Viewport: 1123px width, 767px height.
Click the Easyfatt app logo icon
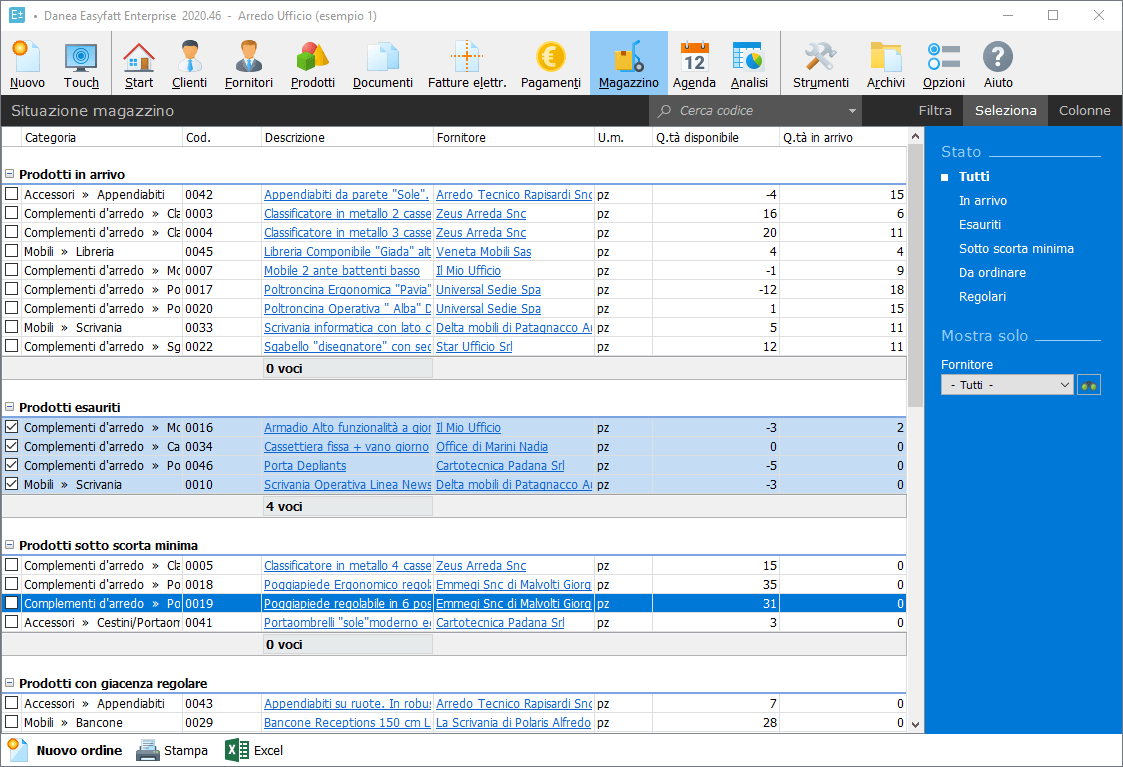pyautogui.click(x=16, y=15)
